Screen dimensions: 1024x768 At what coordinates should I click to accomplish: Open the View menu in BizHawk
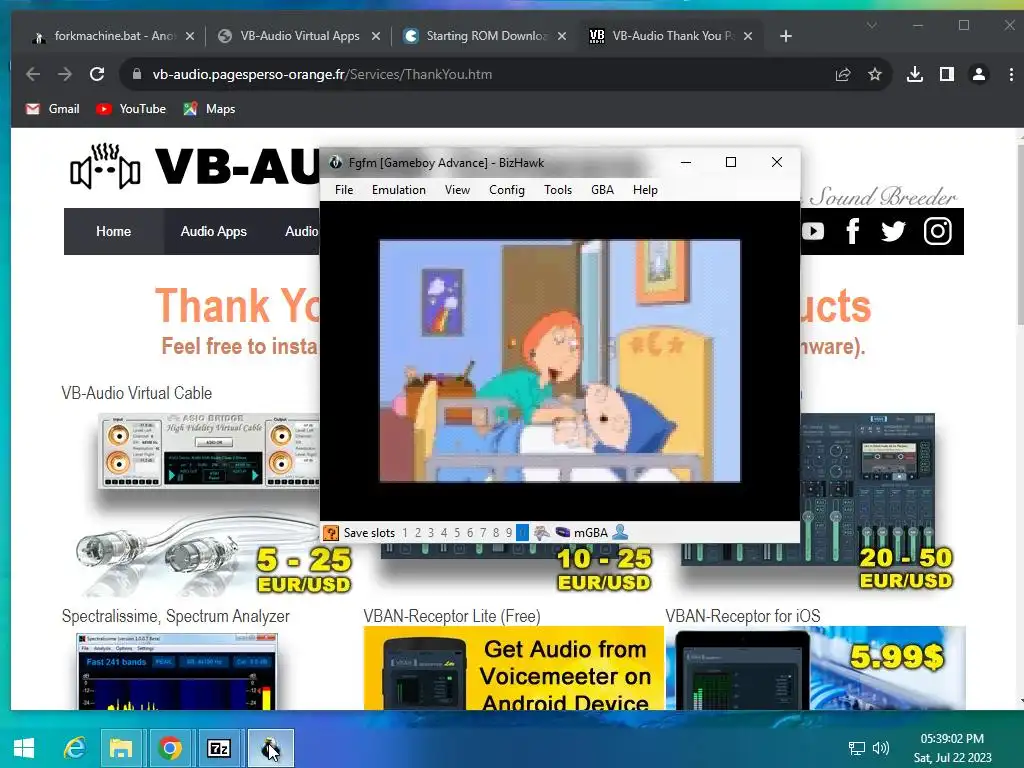click(457, 189)
